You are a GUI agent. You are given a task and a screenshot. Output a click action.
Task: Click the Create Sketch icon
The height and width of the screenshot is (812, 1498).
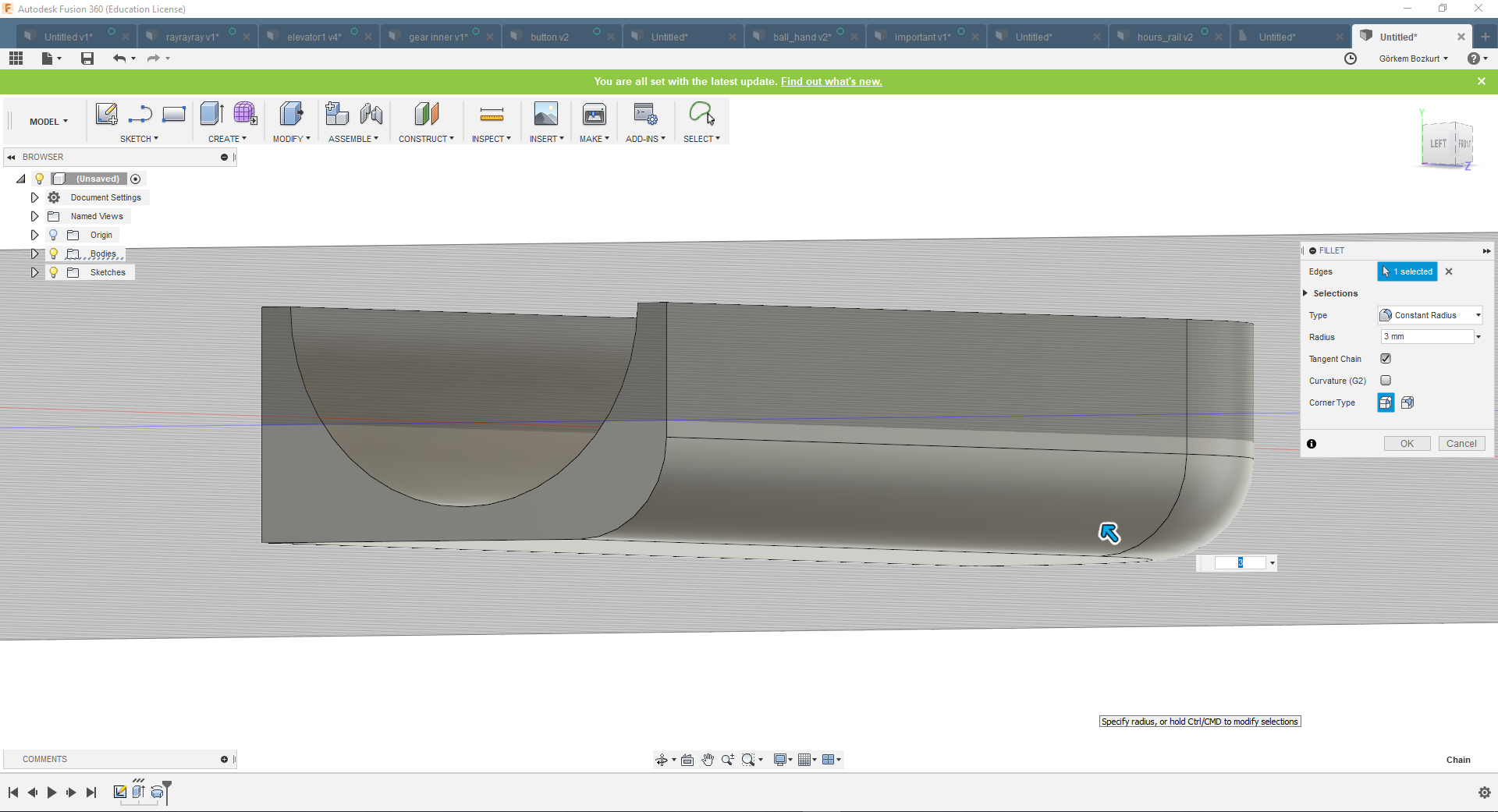coord(106,114)
